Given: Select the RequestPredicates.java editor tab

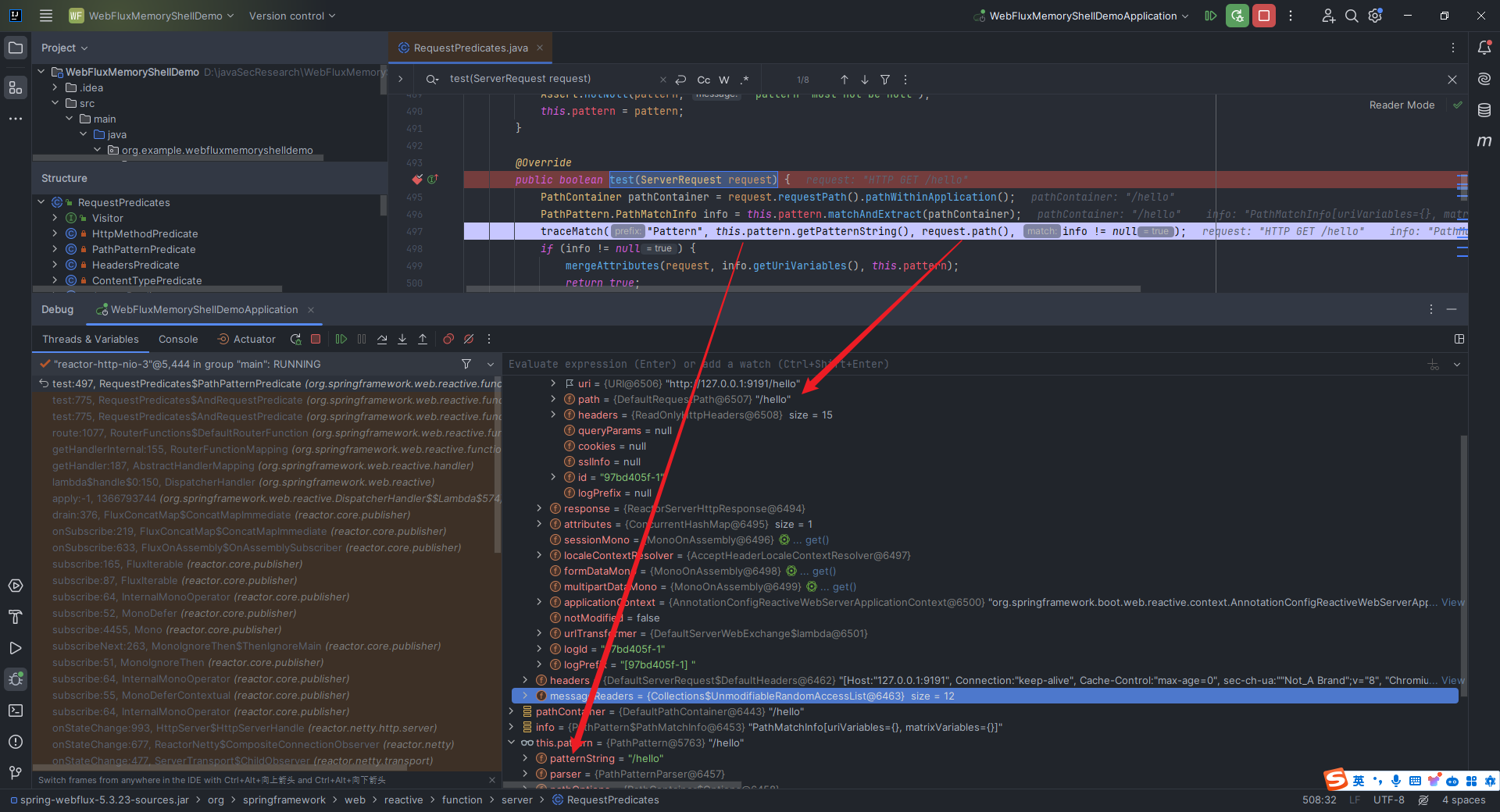Looking at the screenshot, I should coord(470,48).
